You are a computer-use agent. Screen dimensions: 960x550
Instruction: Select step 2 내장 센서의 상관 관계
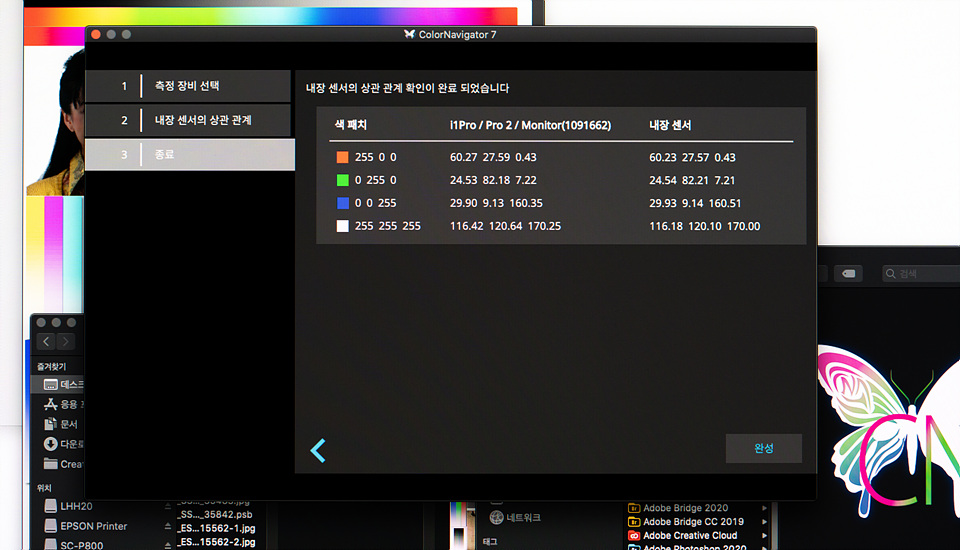pos(188,120)
